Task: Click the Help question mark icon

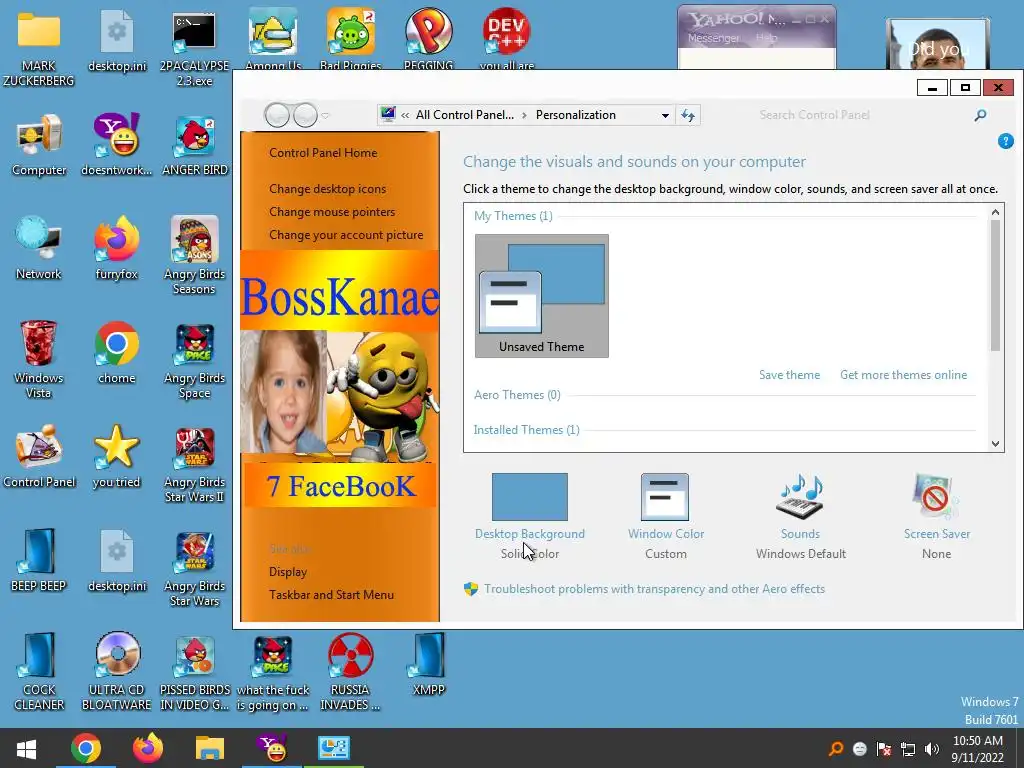Action: (x=1006, y=141)
